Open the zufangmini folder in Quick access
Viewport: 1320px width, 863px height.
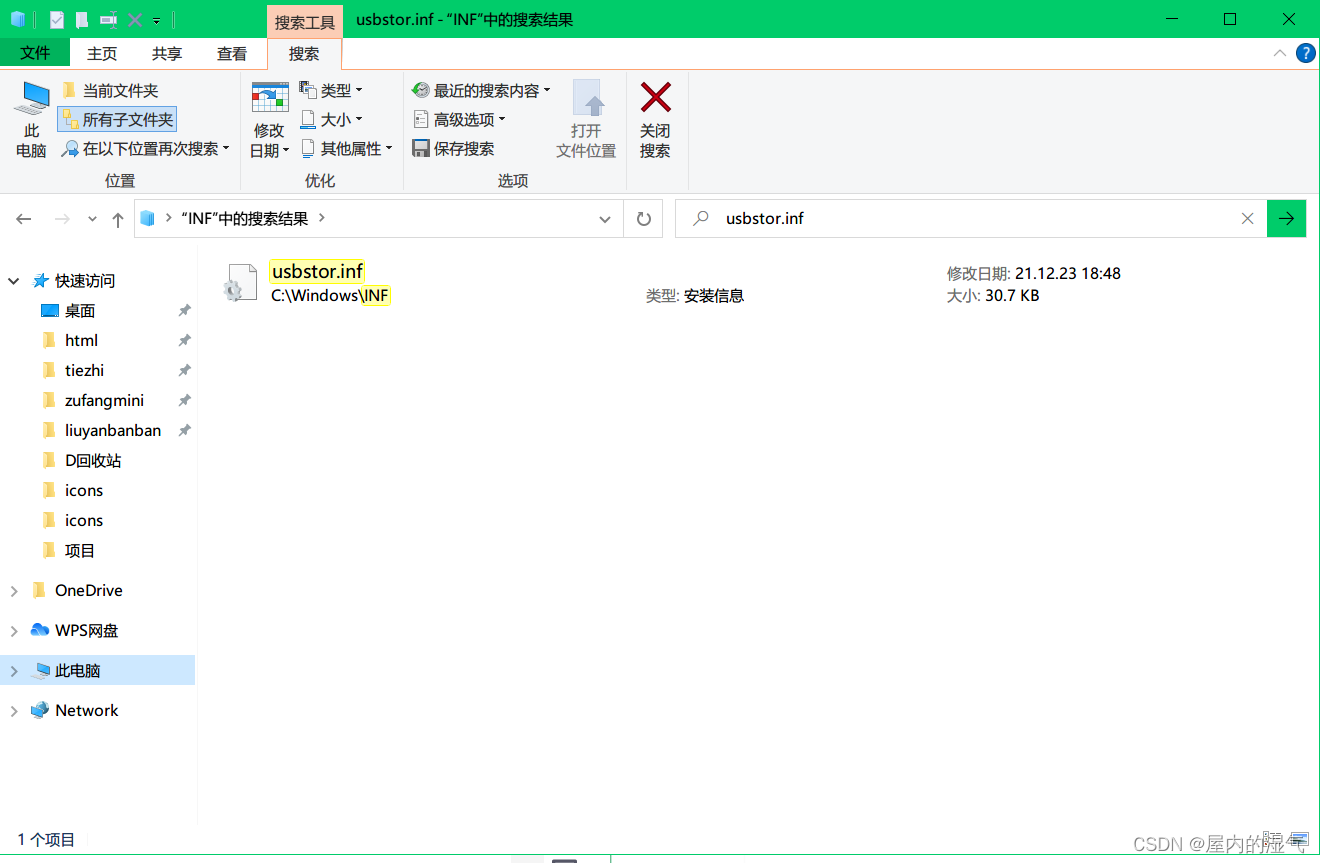(104, 401)
